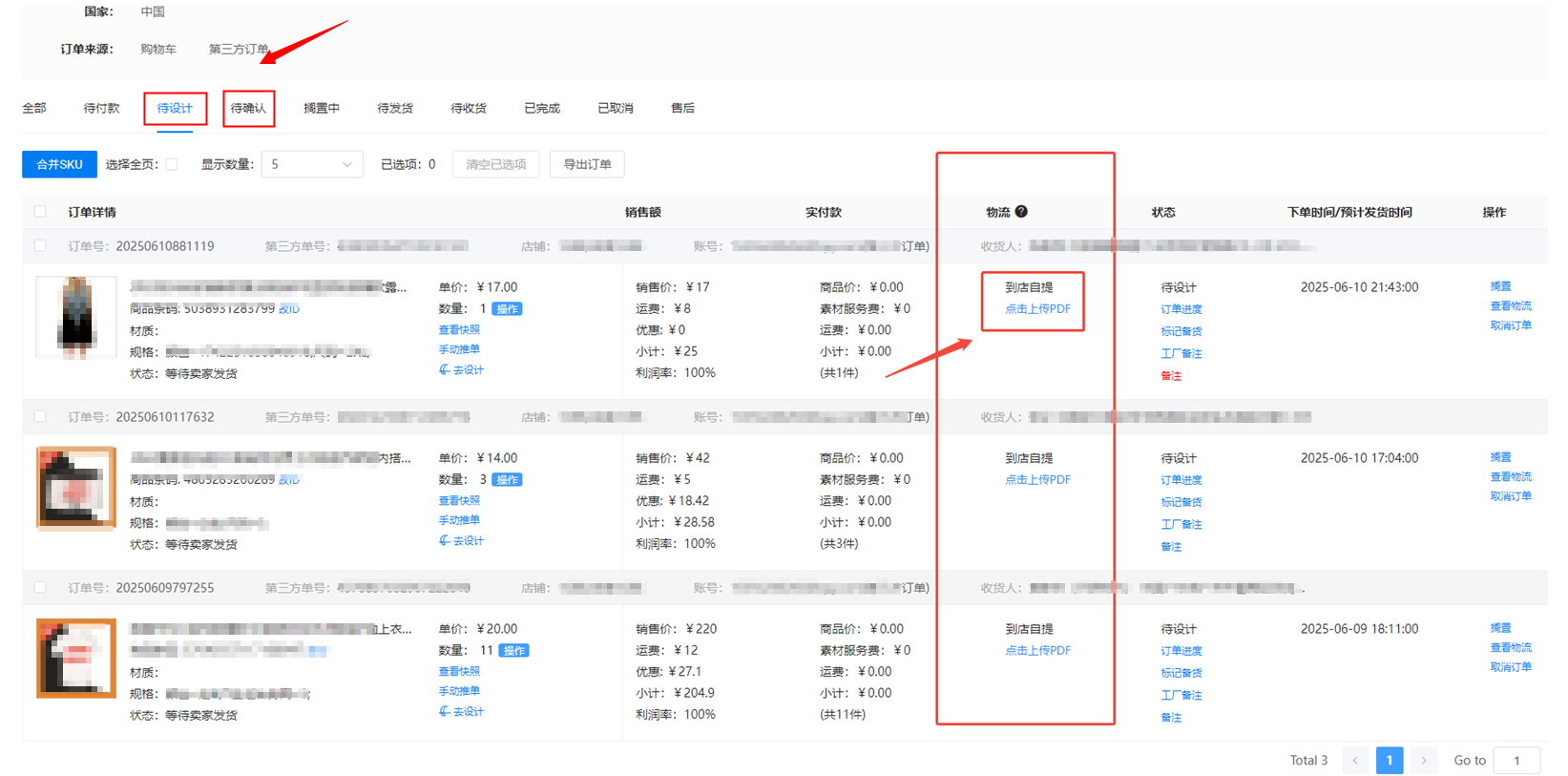Switch to the 已完成 tab
Screen dimensions: 1568x776
pyautogui.click(x=541, y=109)
